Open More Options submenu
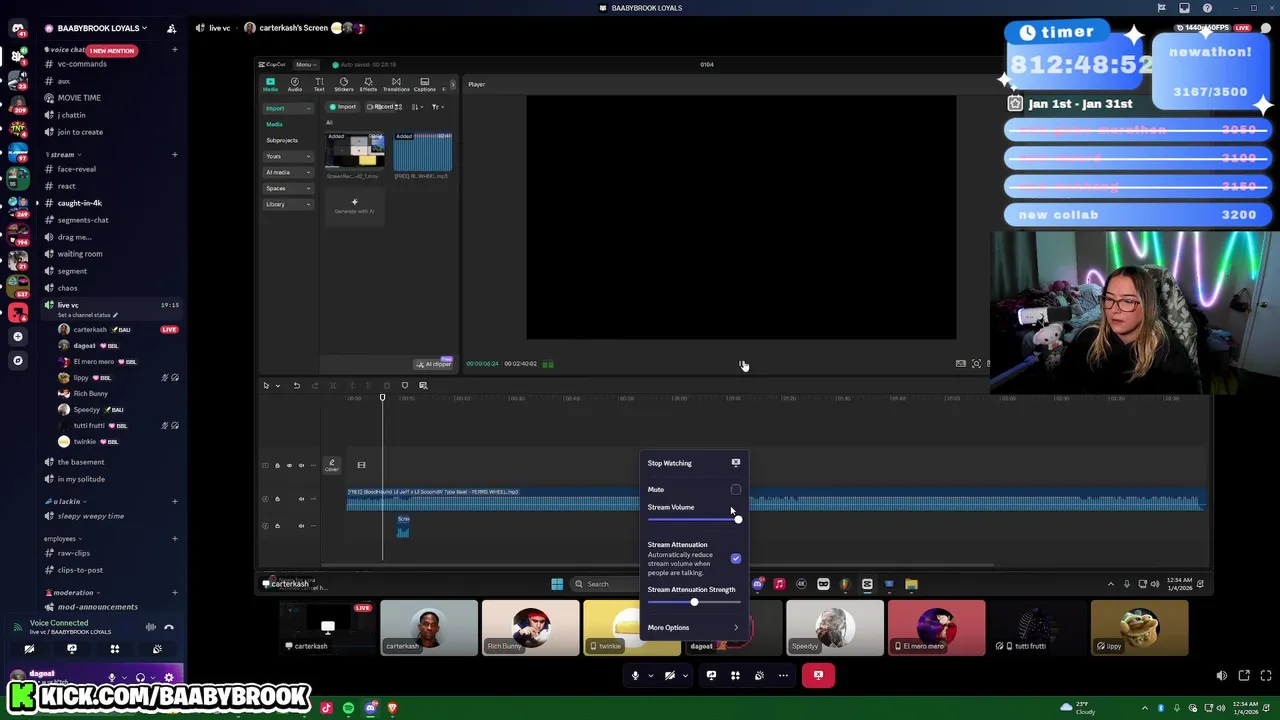Image resolution: width=1280 pixels, height=720 pixels. (x=693, y=628)
